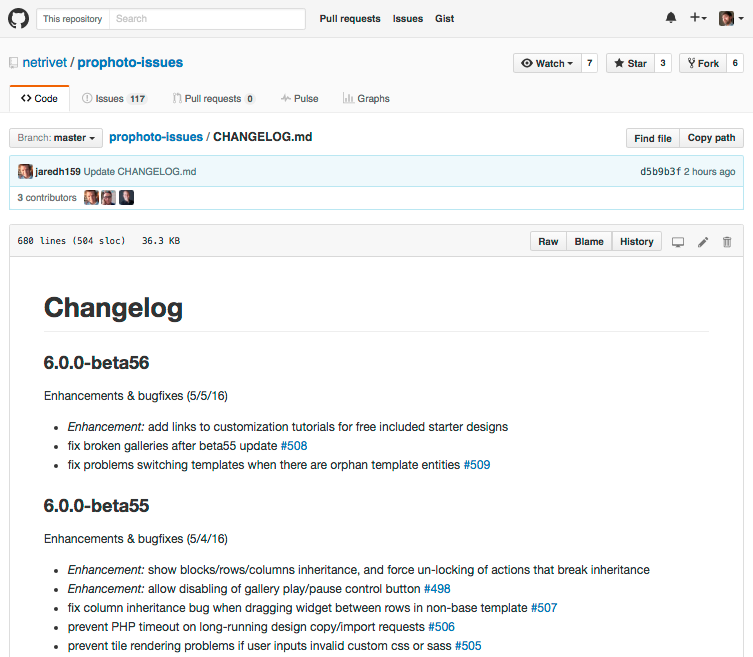Click the forks count 6
Image resolution: width=753 pixels, height=657 pixels.
coord(735,63)
